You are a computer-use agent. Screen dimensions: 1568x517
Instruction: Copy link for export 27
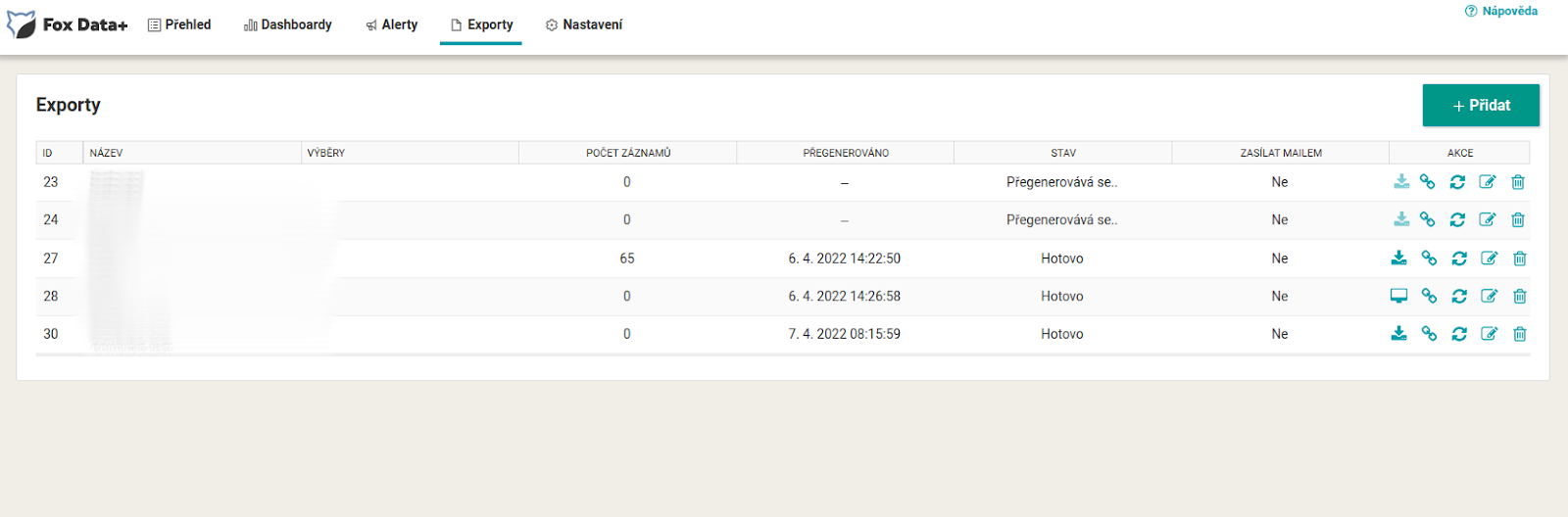(x=1429, y=258)
